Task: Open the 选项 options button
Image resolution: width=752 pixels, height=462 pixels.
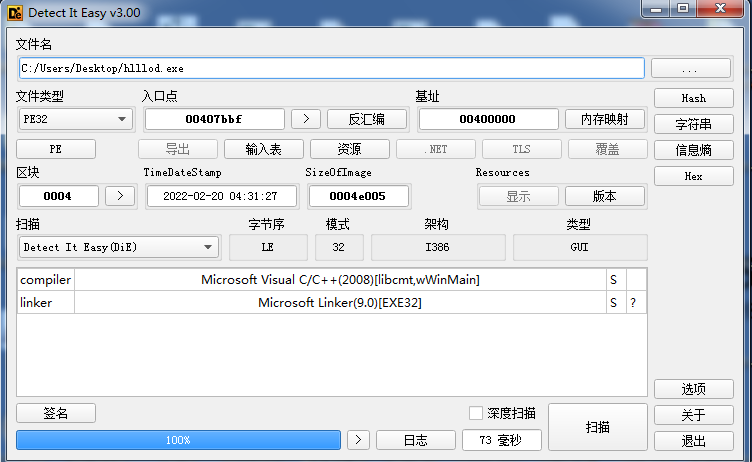Action: point(693,389)
